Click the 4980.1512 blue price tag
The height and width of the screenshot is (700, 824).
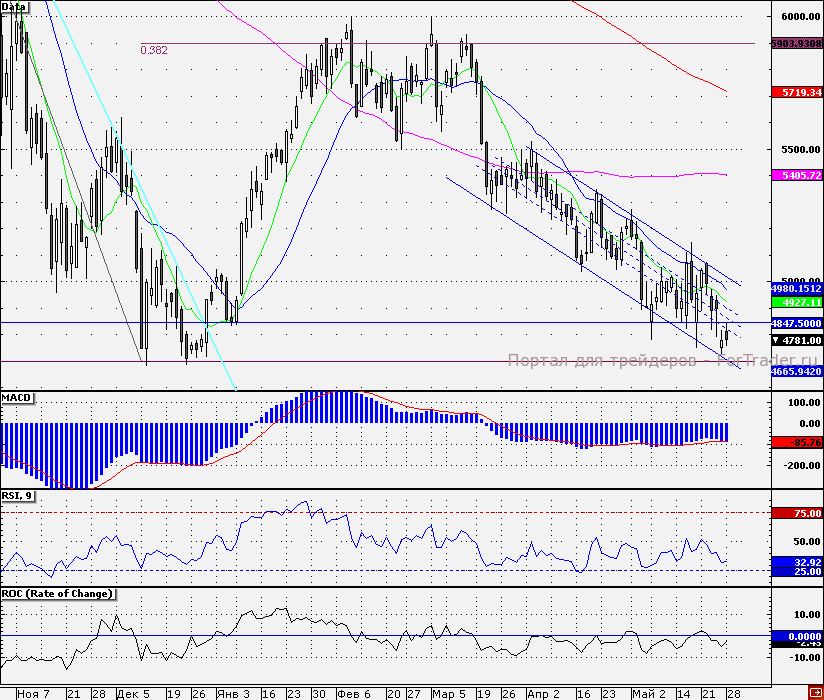[x=796, y=288]
